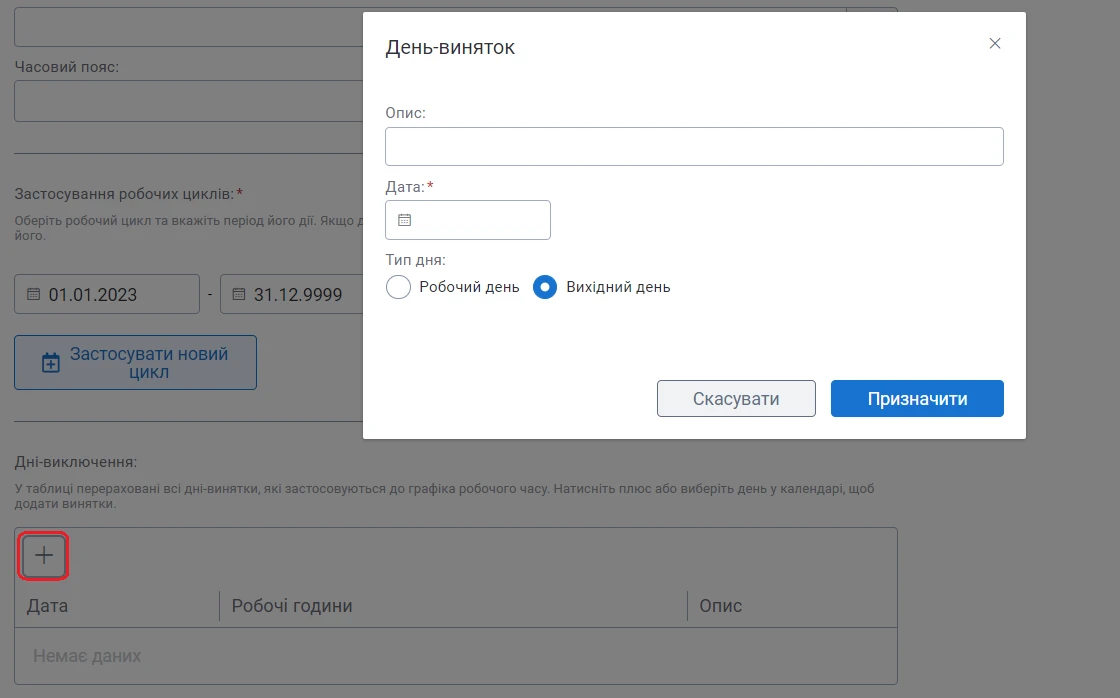
Task: Click calendar icon beside 01.01.2023
Action: pyautogui.click(x=34, y=294)
